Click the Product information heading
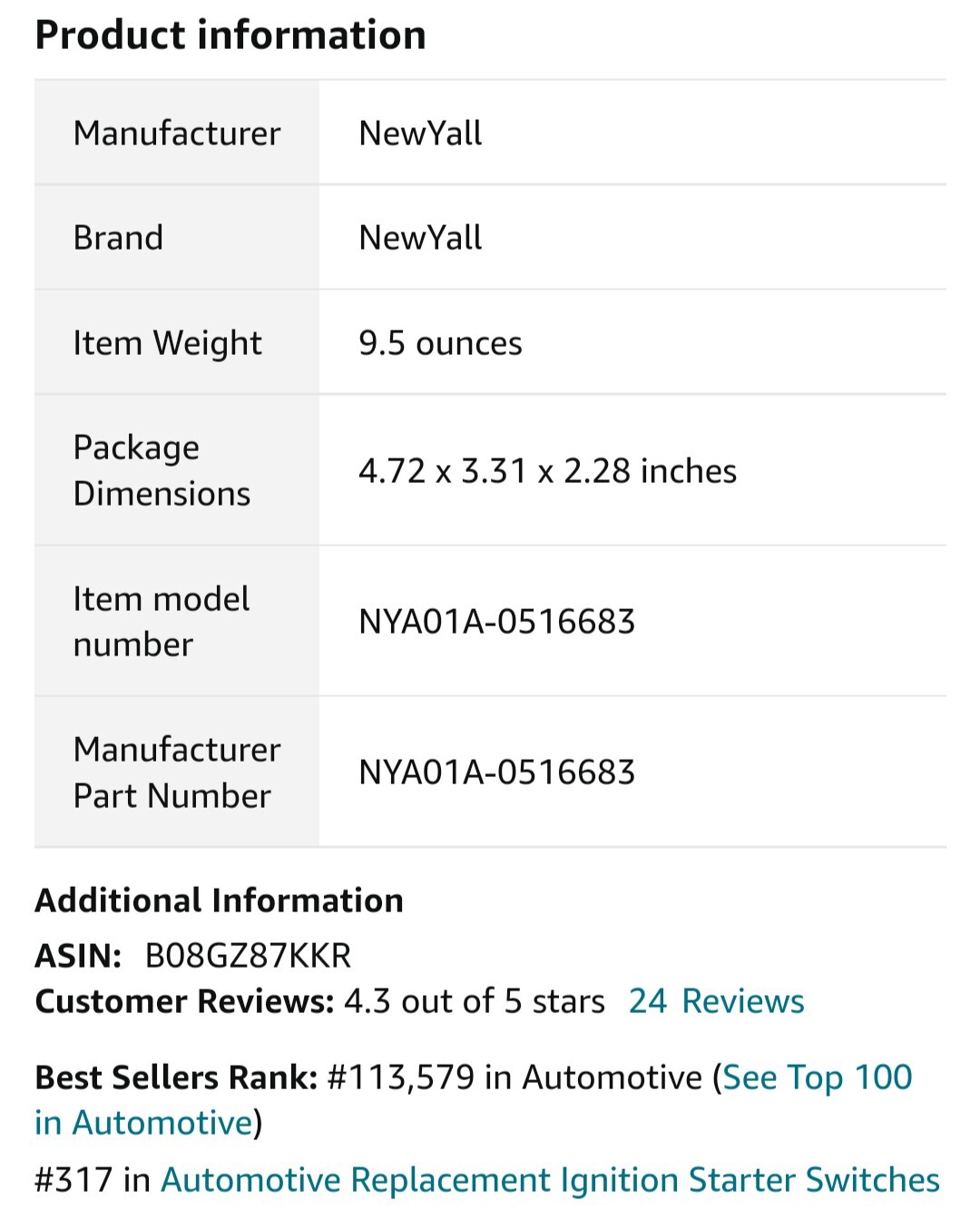This screenshot has height=1229, width=980. pos(230,35)
